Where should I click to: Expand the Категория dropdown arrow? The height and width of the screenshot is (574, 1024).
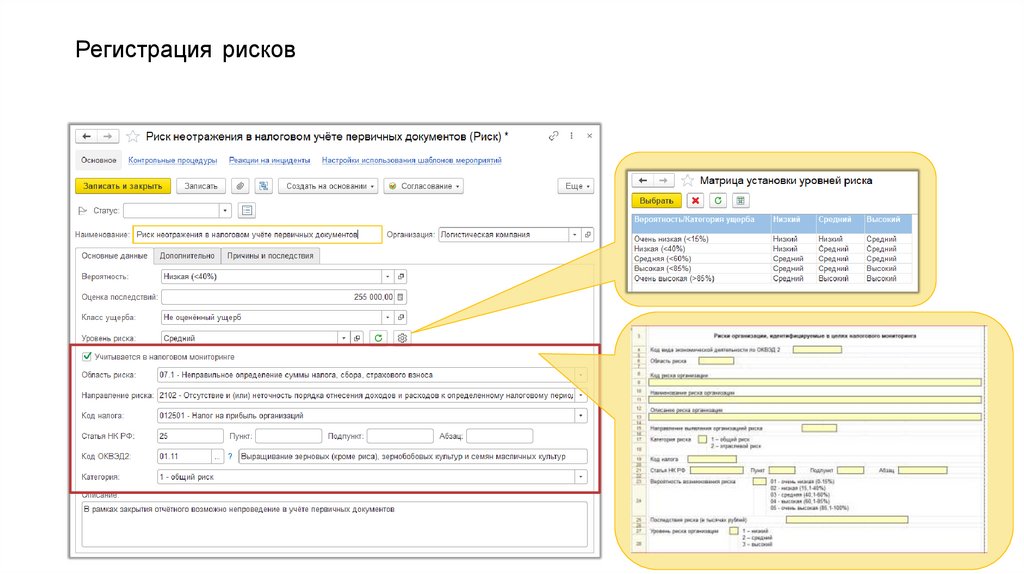coord(581,477)
